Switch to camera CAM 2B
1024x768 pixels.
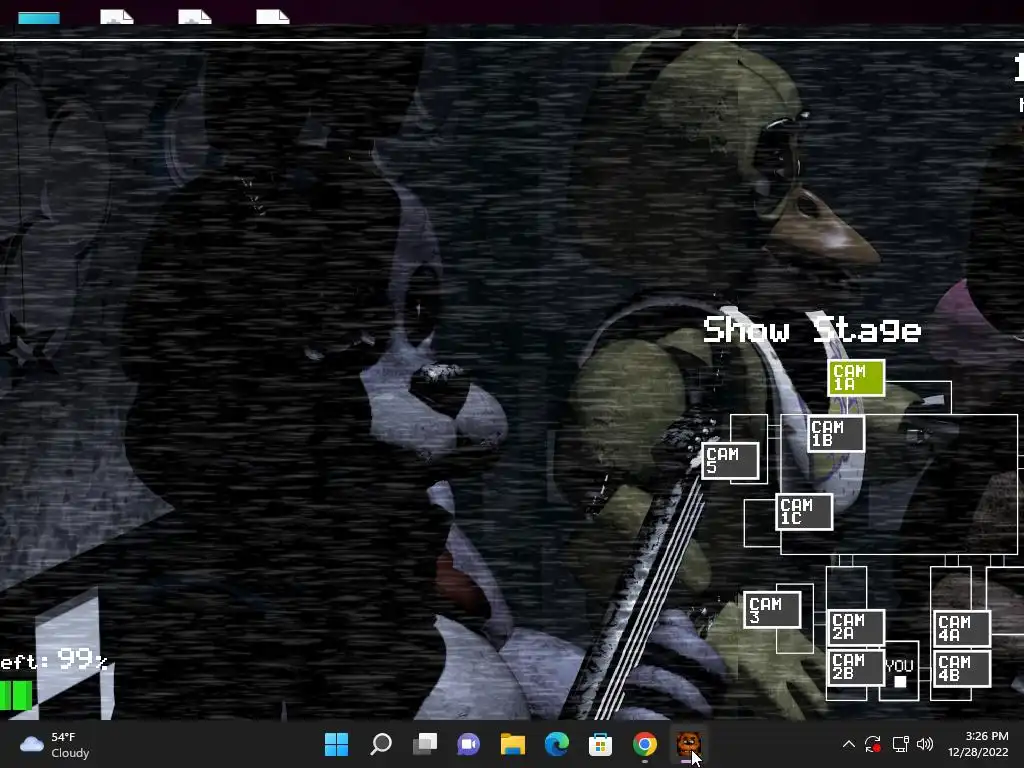(856, 667)
